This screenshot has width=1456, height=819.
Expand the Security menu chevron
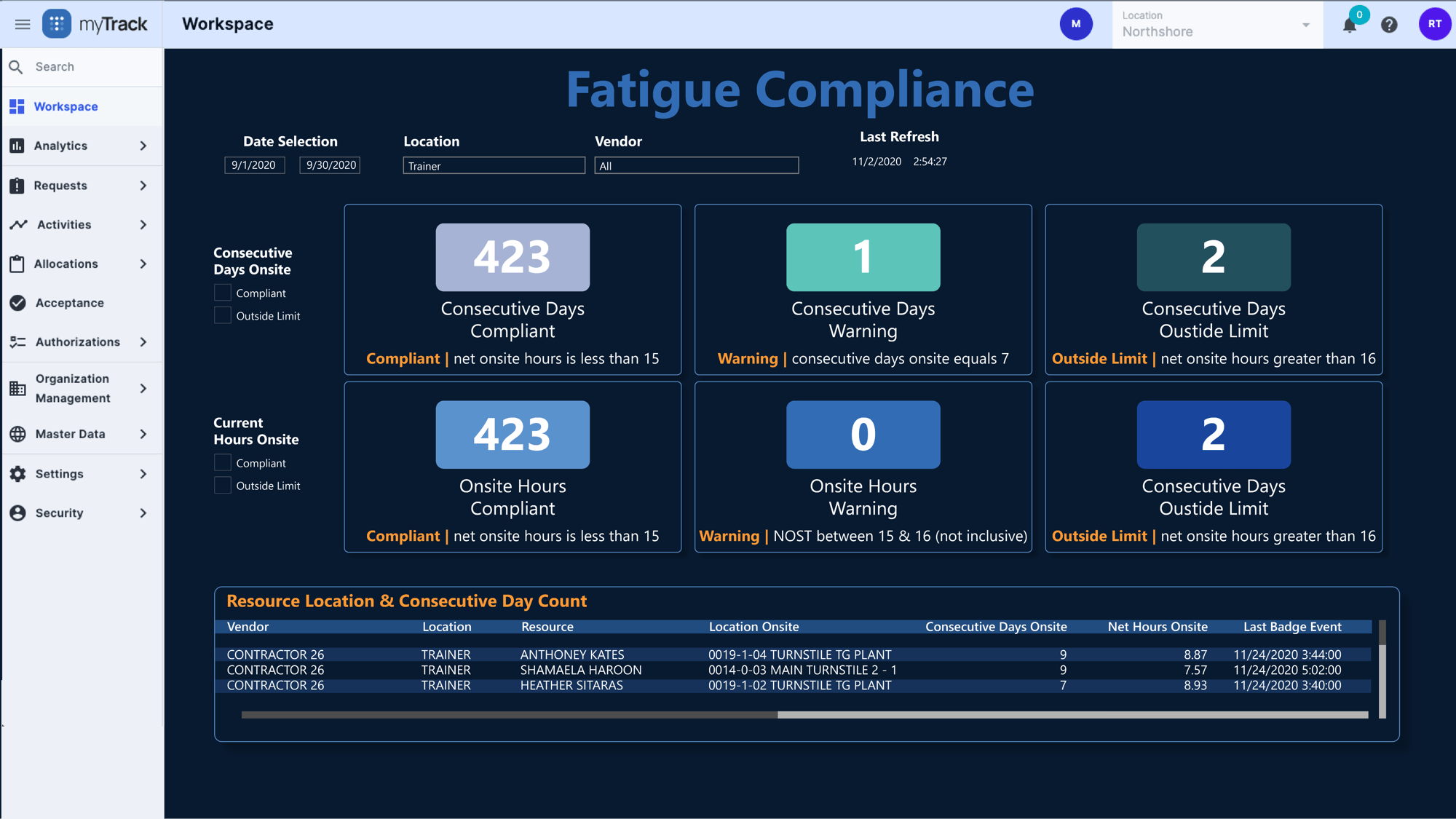(143, 513)
